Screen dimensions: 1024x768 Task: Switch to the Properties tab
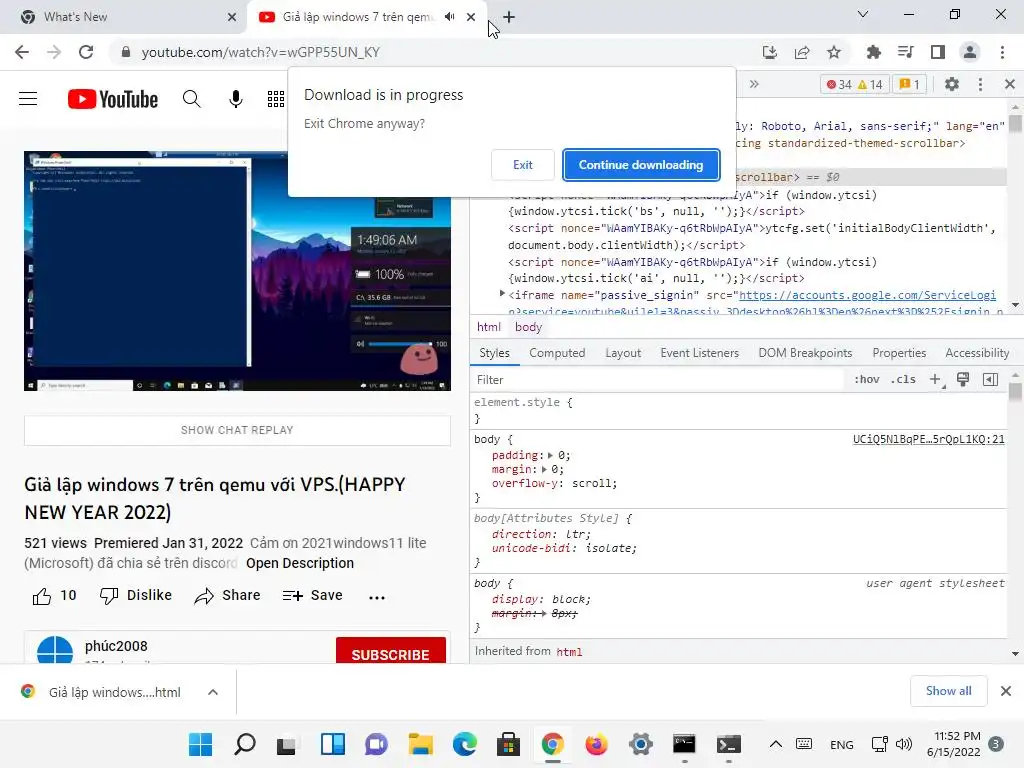pos(899,353)
